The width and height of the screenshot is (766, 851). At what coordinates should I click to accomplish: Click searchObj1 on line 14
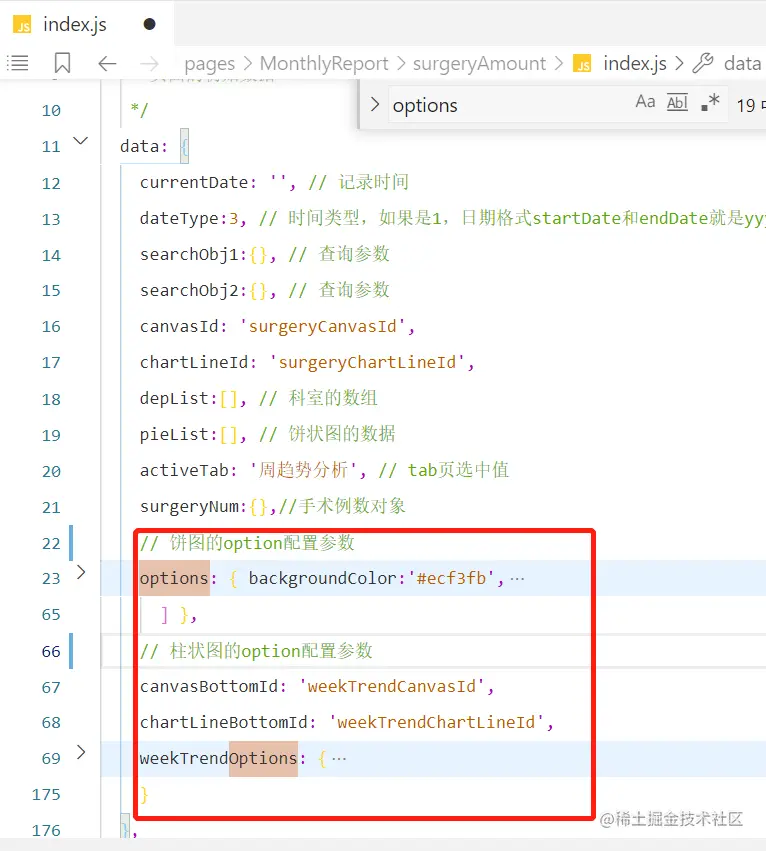click(x=189, y=255)
